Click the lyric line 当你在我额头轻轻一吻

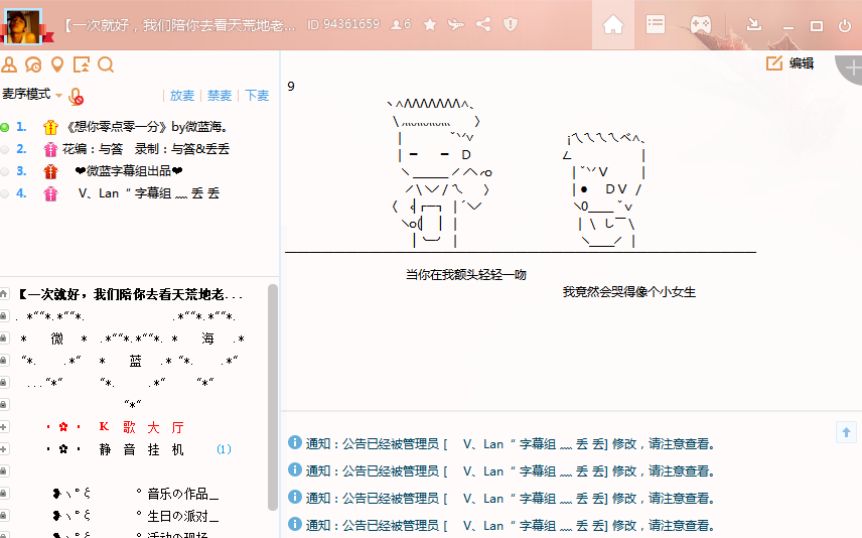coord(466,274)
